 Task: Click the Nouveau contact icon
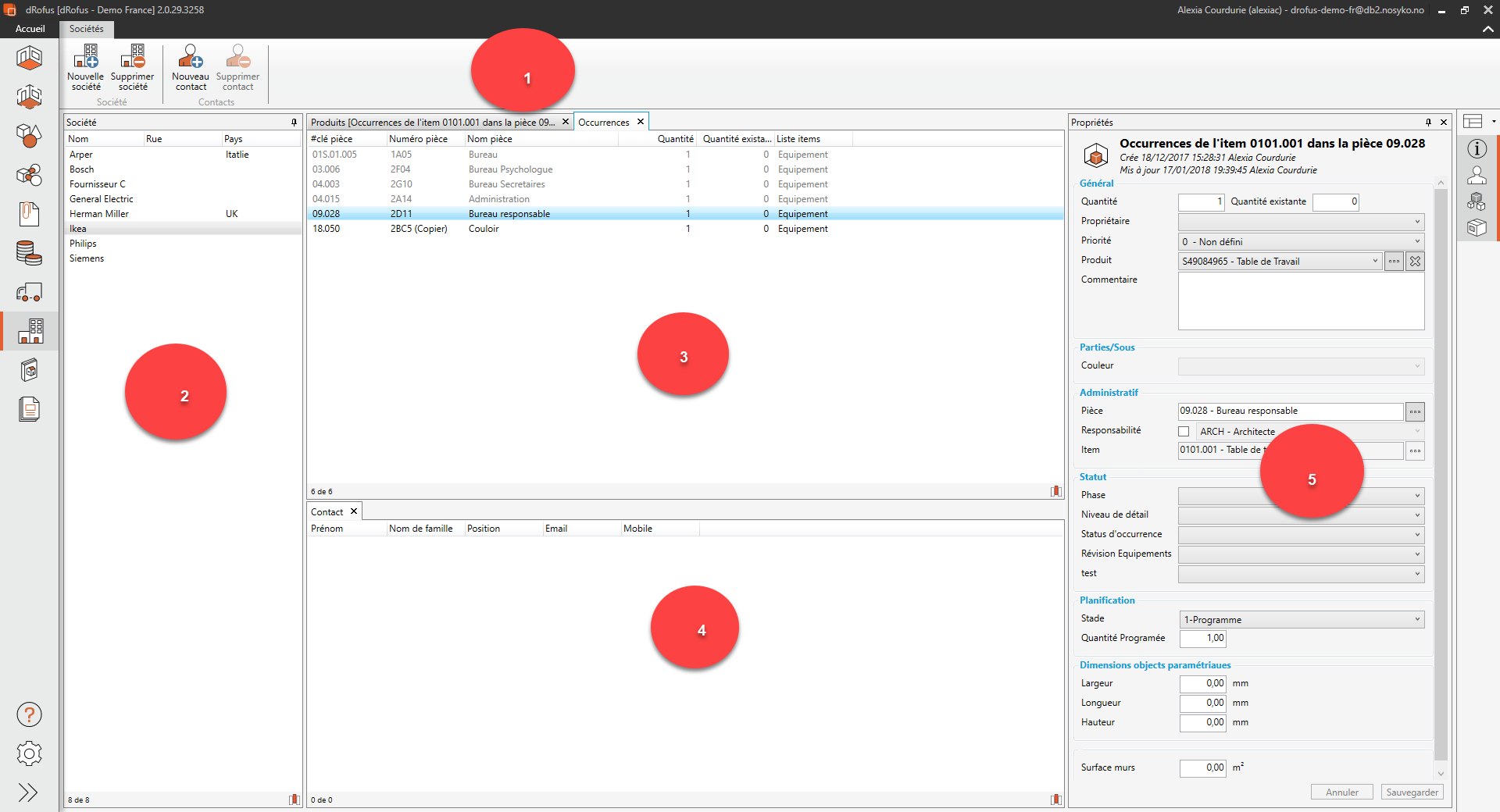pyautogui.click(x=191, y=57)
